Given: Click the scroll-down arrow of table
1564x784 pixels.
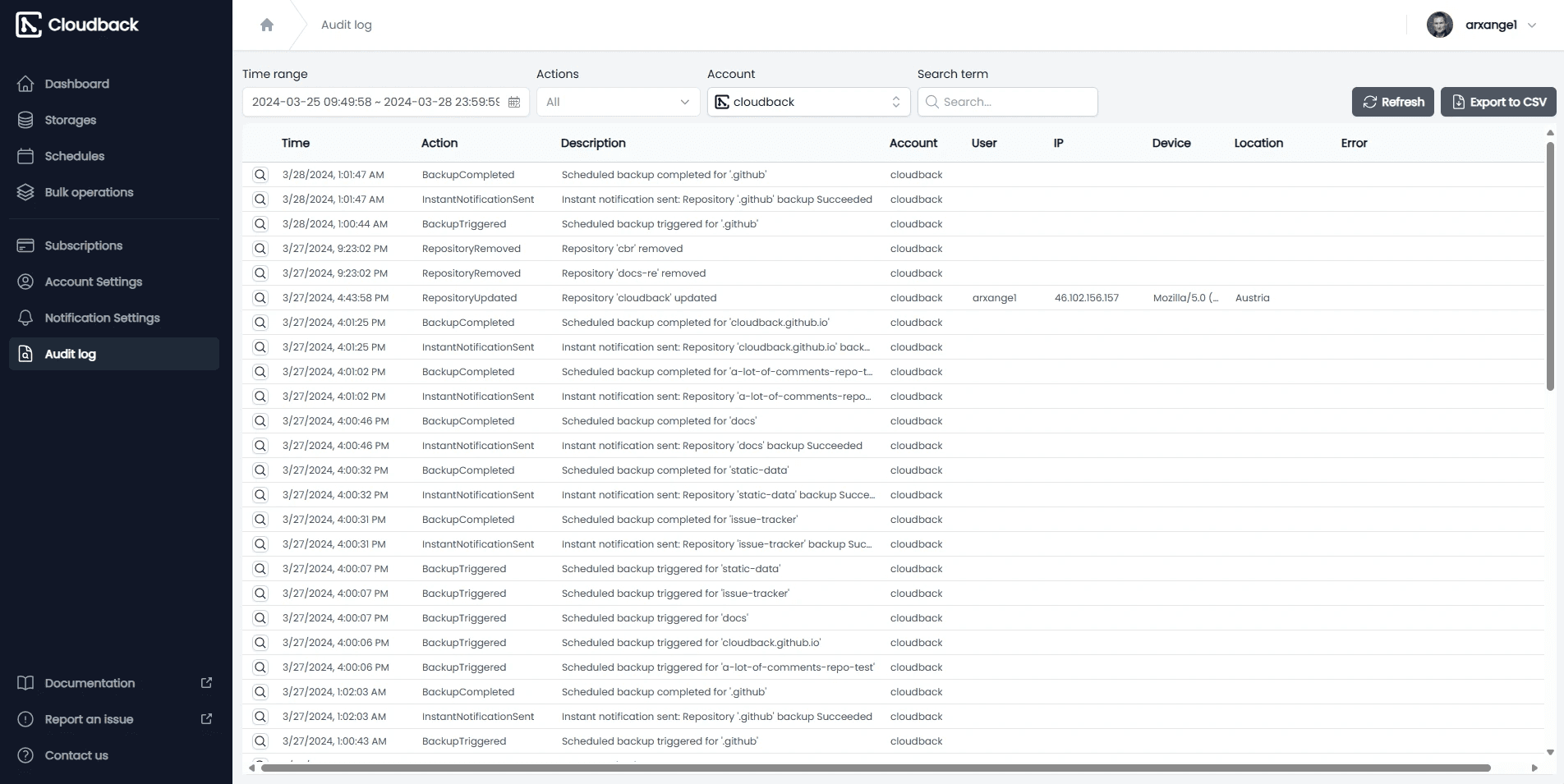Looking at the screenshot, I should point(1550,752).
